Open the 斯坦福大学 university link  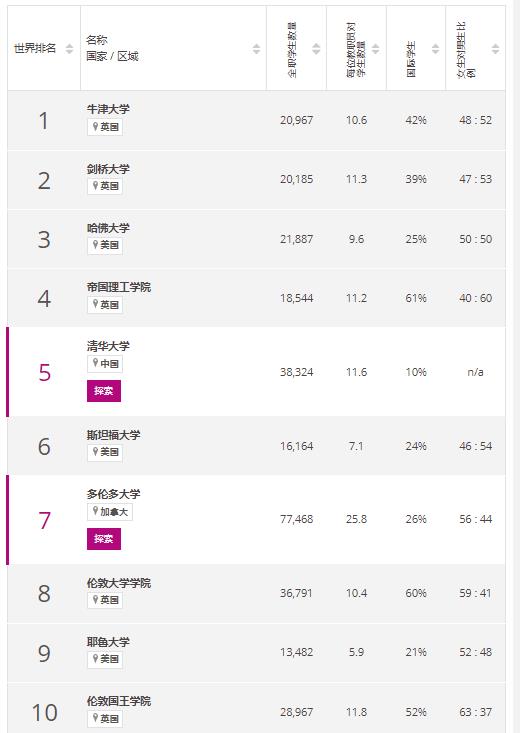pos(114,434)
